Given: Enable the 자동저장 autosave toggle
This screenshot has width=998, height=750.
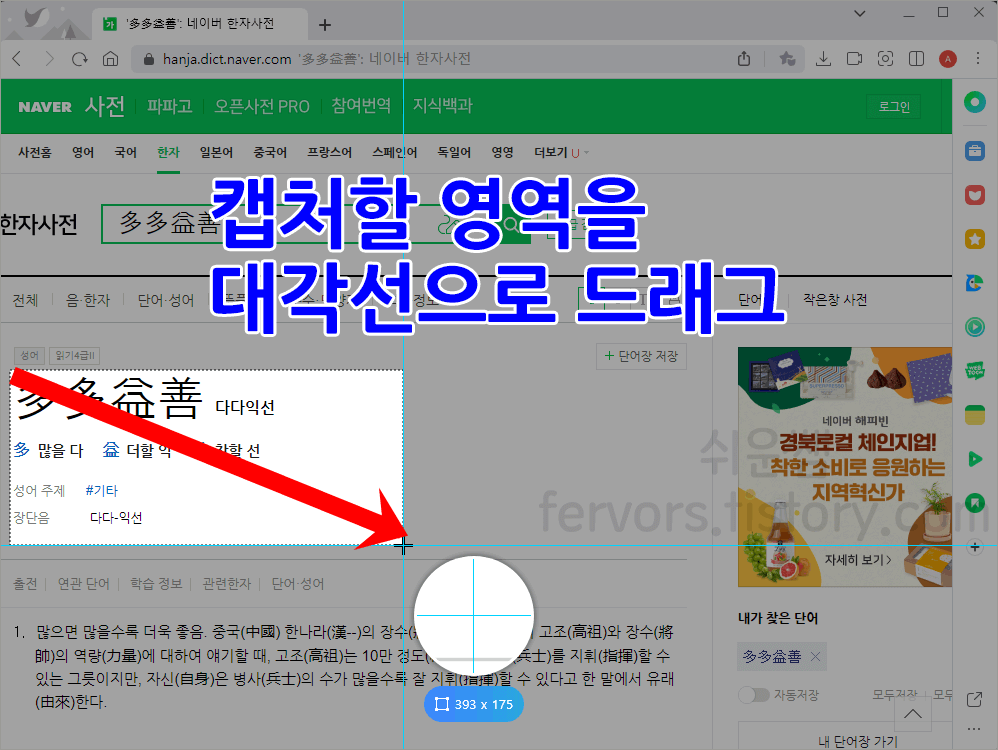Looking at the screenshot, I should 755,694.
